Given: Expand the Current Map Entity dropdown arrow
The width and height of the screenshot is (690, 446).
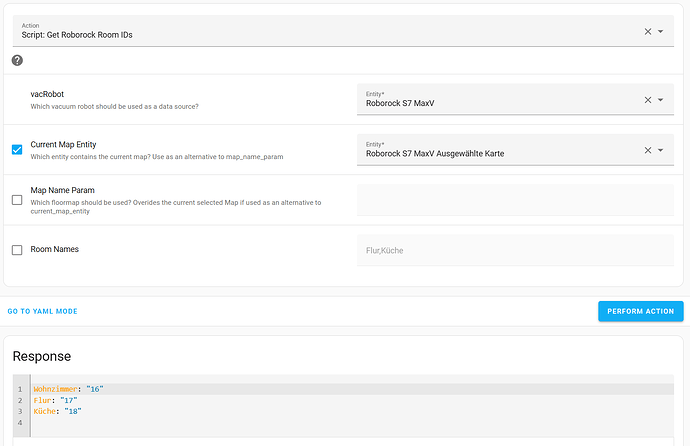Looking at the screenshot, I should (661, 150).
